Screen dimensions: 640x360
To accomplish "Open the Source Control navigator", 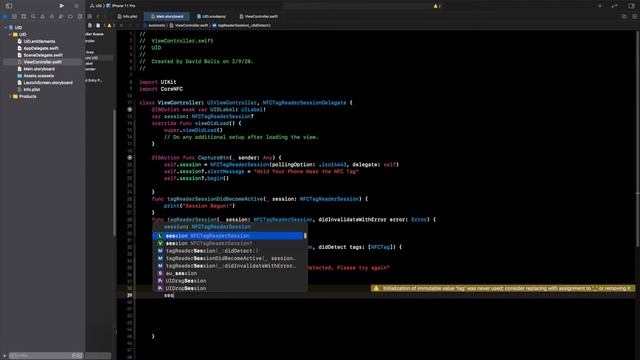I will (x=14, y=16).
